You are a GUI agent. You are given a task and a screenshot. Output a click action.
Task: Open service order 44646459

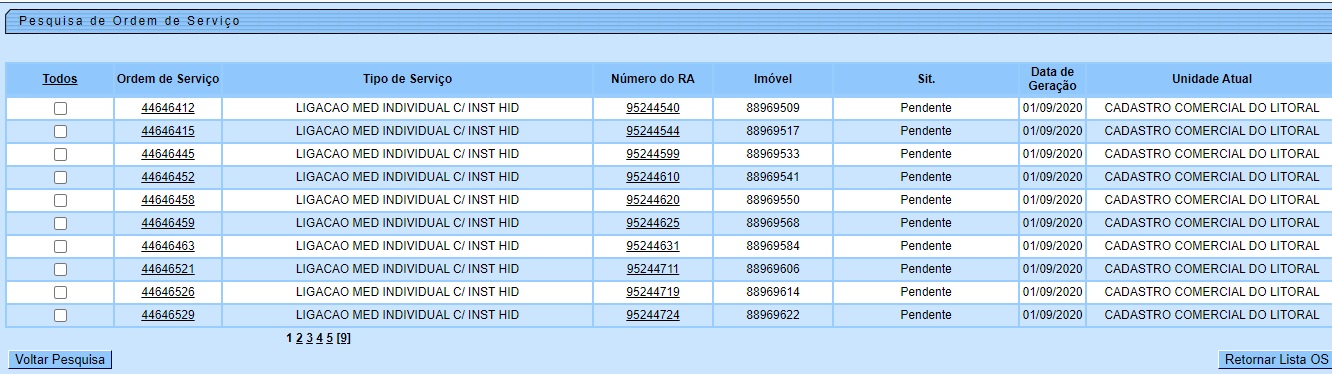(x=168, y=223)
